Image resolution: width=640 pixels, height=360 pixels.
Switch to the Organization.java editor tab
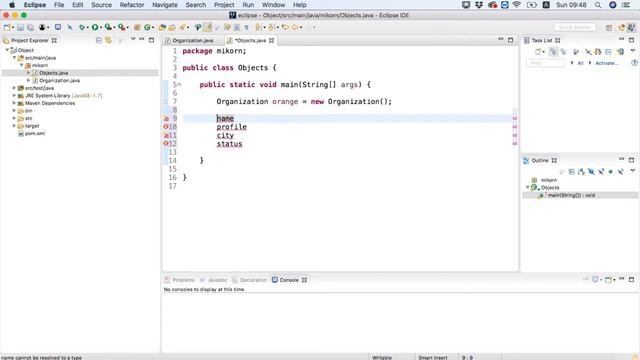pyautogui.click(x=193, y=40)
